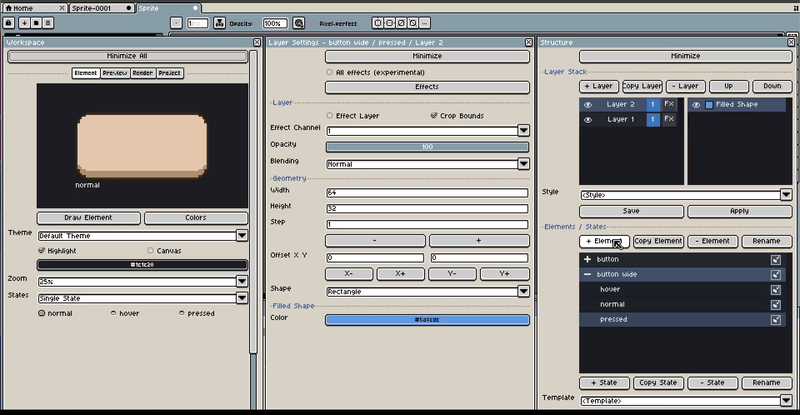Switch to the Render tab in Workspace
This screenshot has height=415, width=800.
pos(143,73)
